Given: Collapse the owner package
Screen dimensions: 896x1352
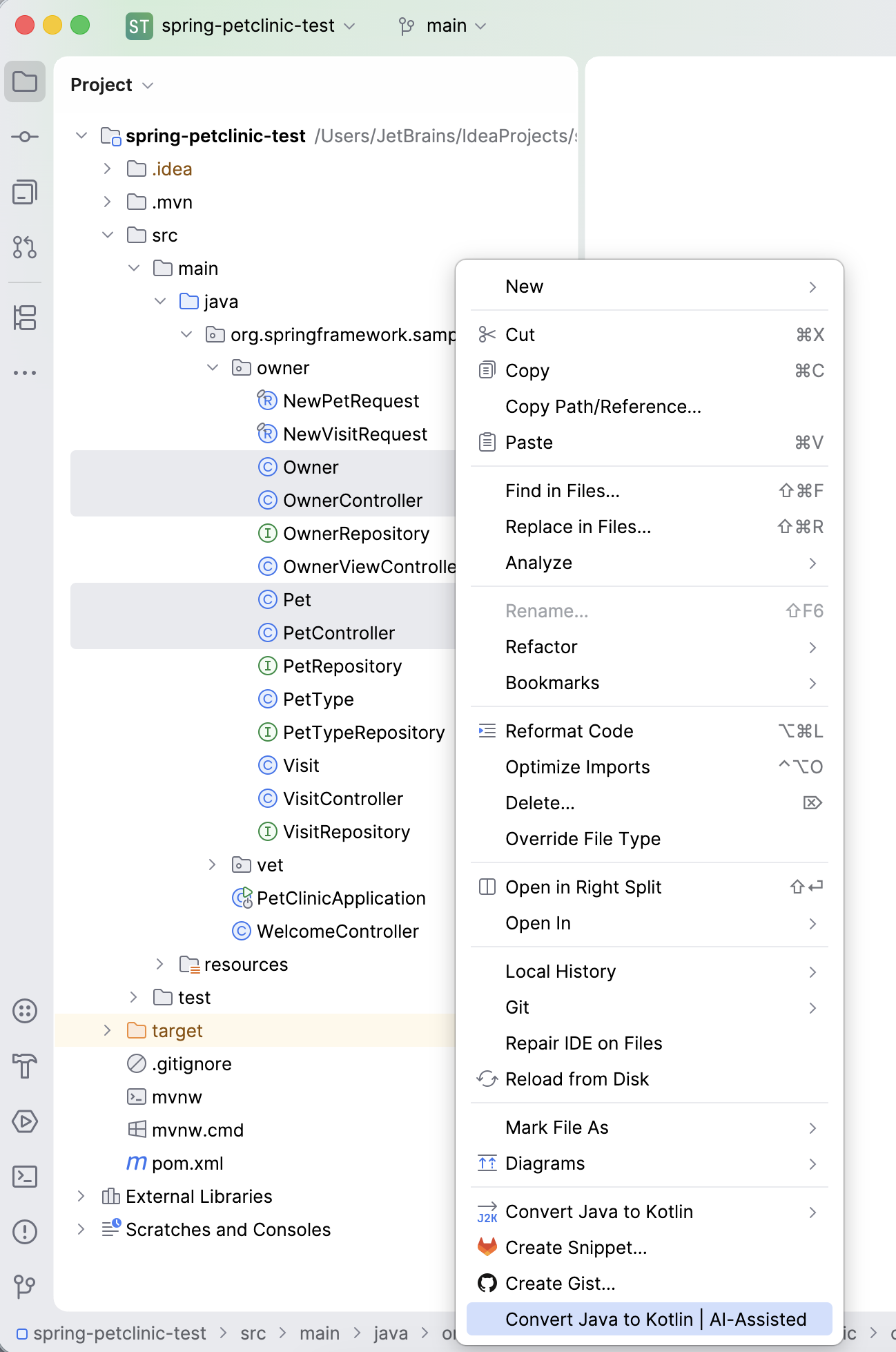Looking at the screenshot, I should pyautogui.click(x=213, y=367).
